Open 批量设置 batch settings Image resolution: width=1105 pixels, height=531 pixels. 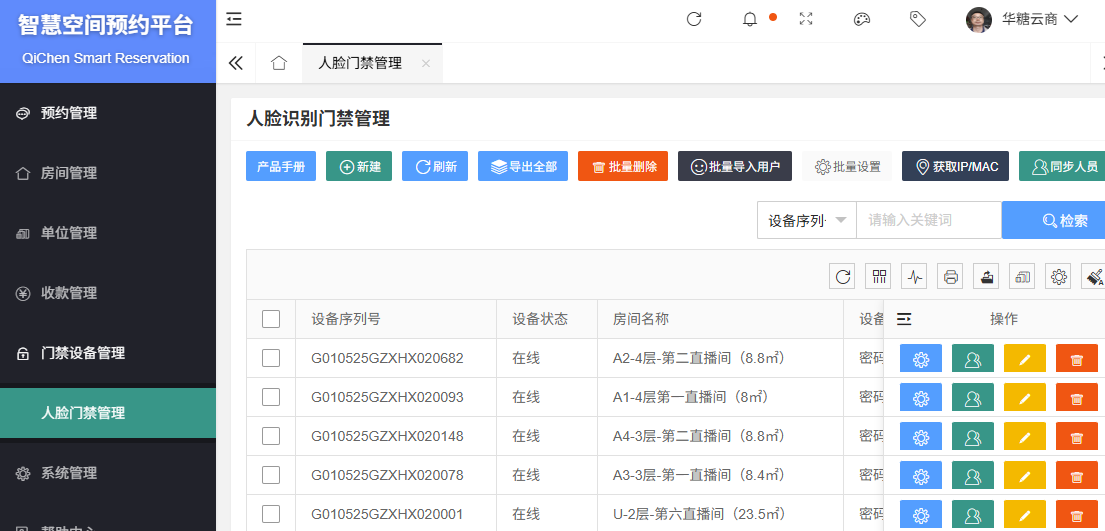tap(847, 166)
